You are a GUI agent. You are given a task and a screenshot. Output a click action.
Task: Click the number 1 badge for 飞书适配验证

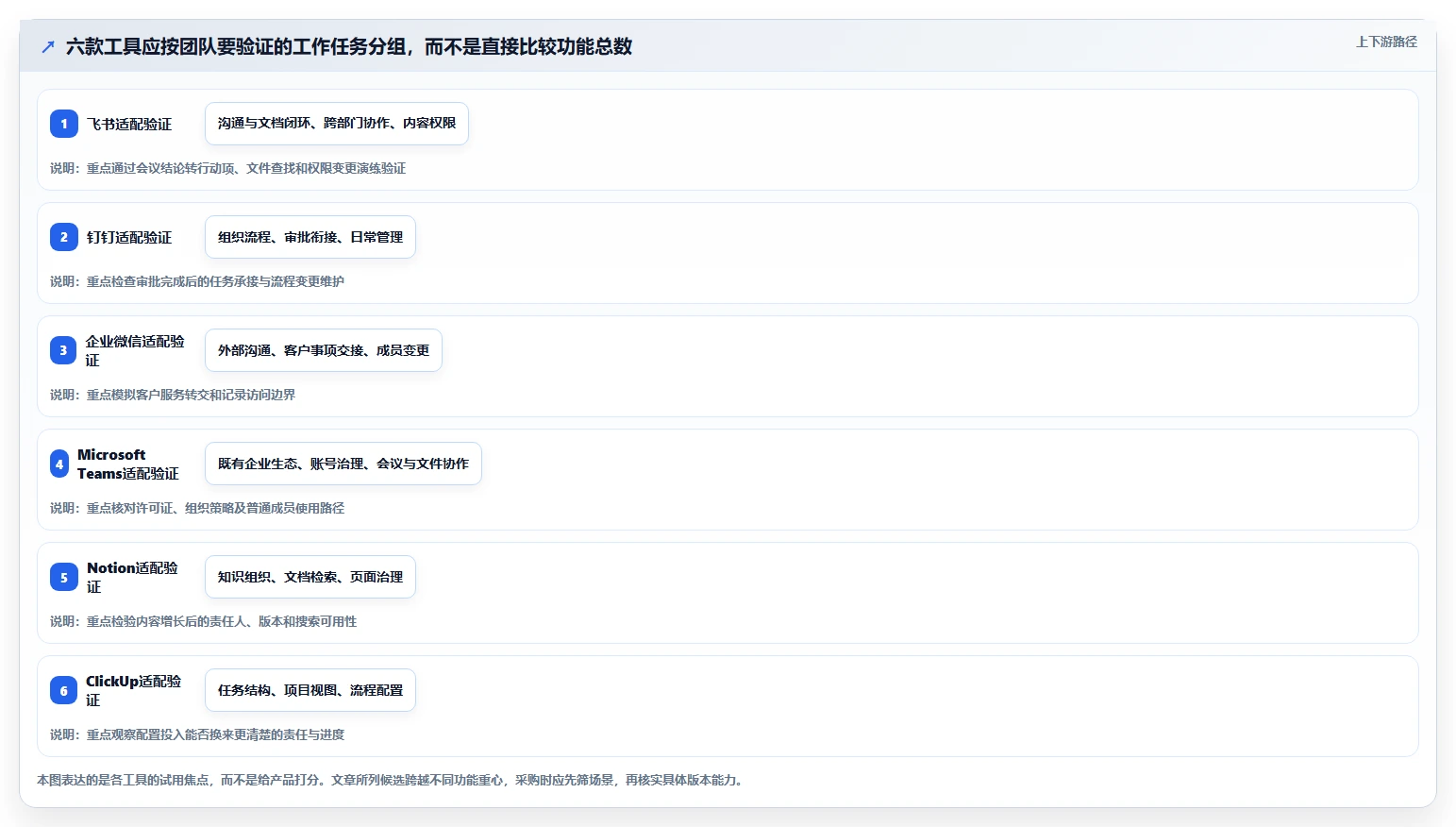(x=64, y=124)
